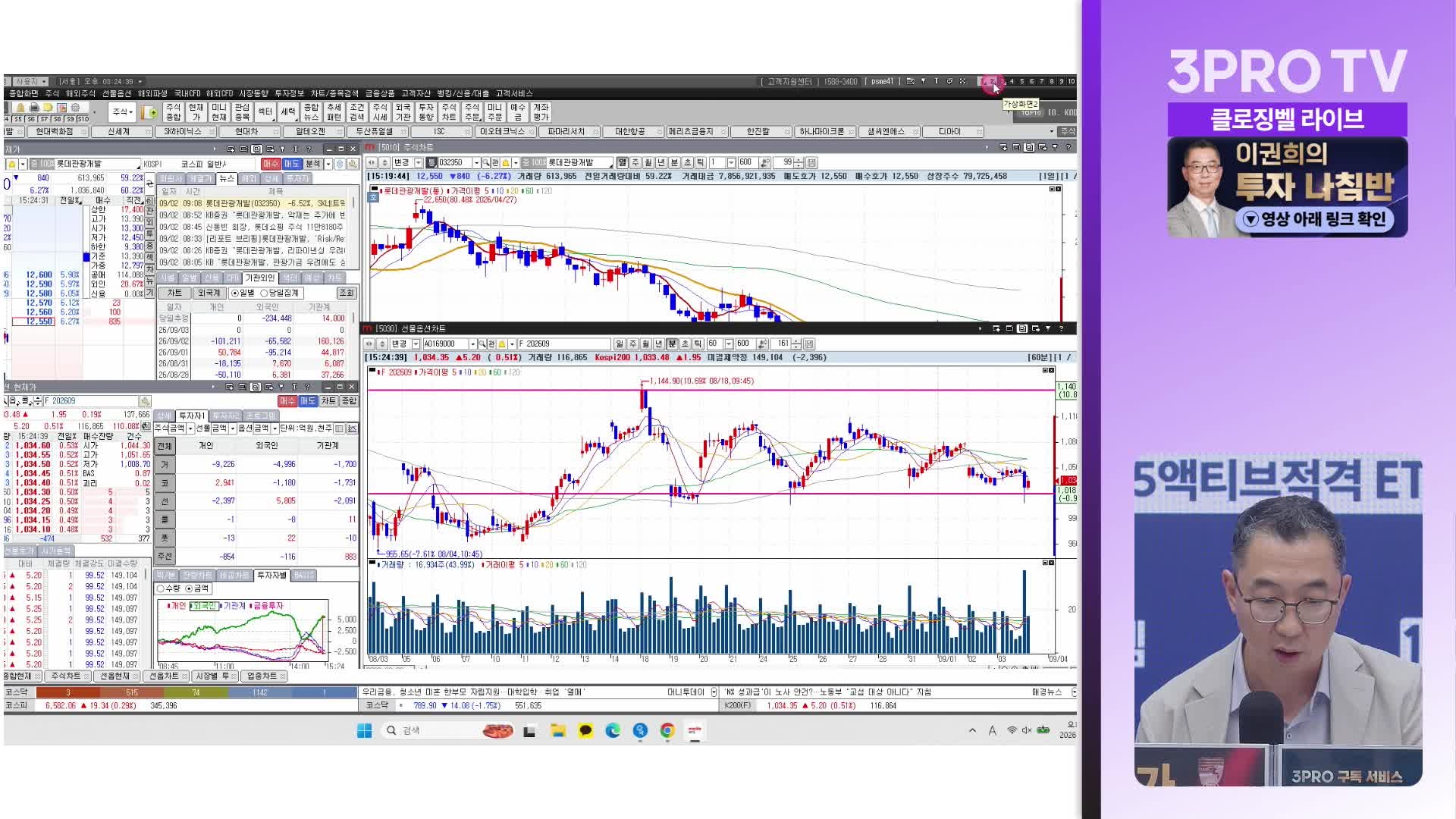The height and width of the screenshot is (819, 1456).
Task: Open the 032350 stock code dropdown
Action: click(x=476, y=163)
